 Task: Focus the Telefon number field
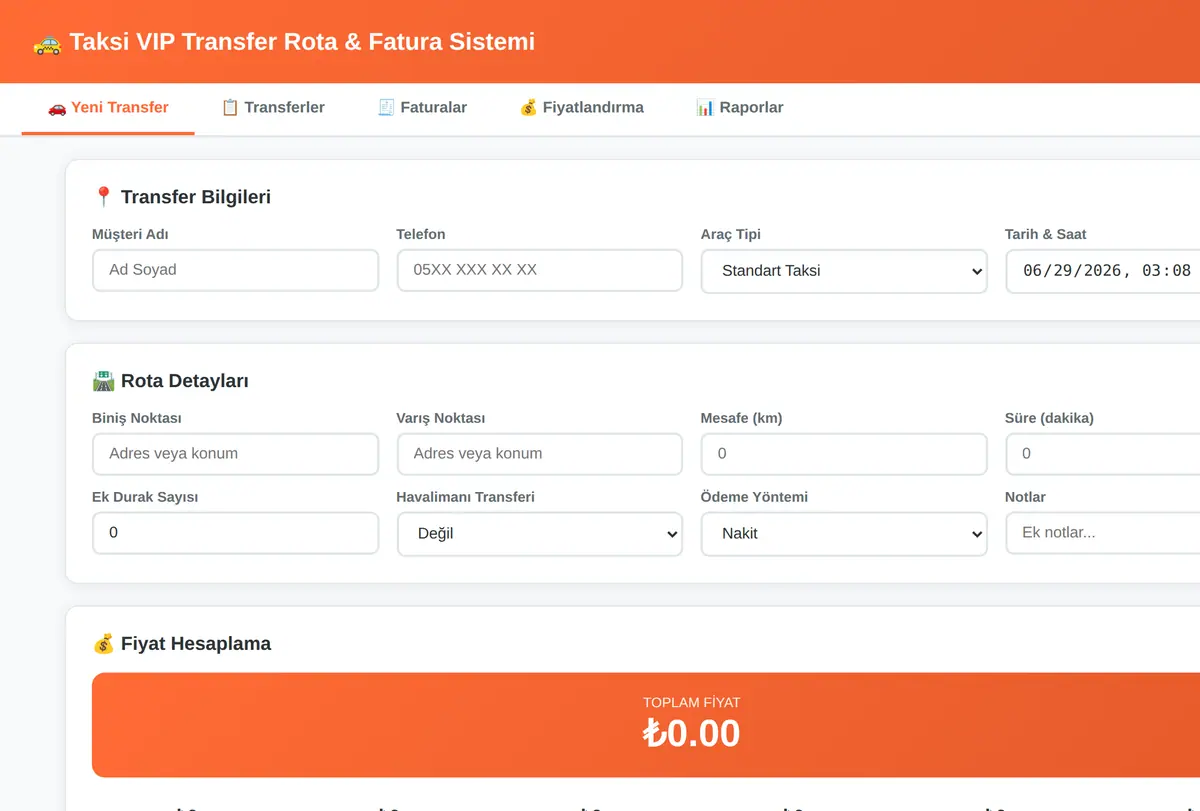(x=540, y=270)
